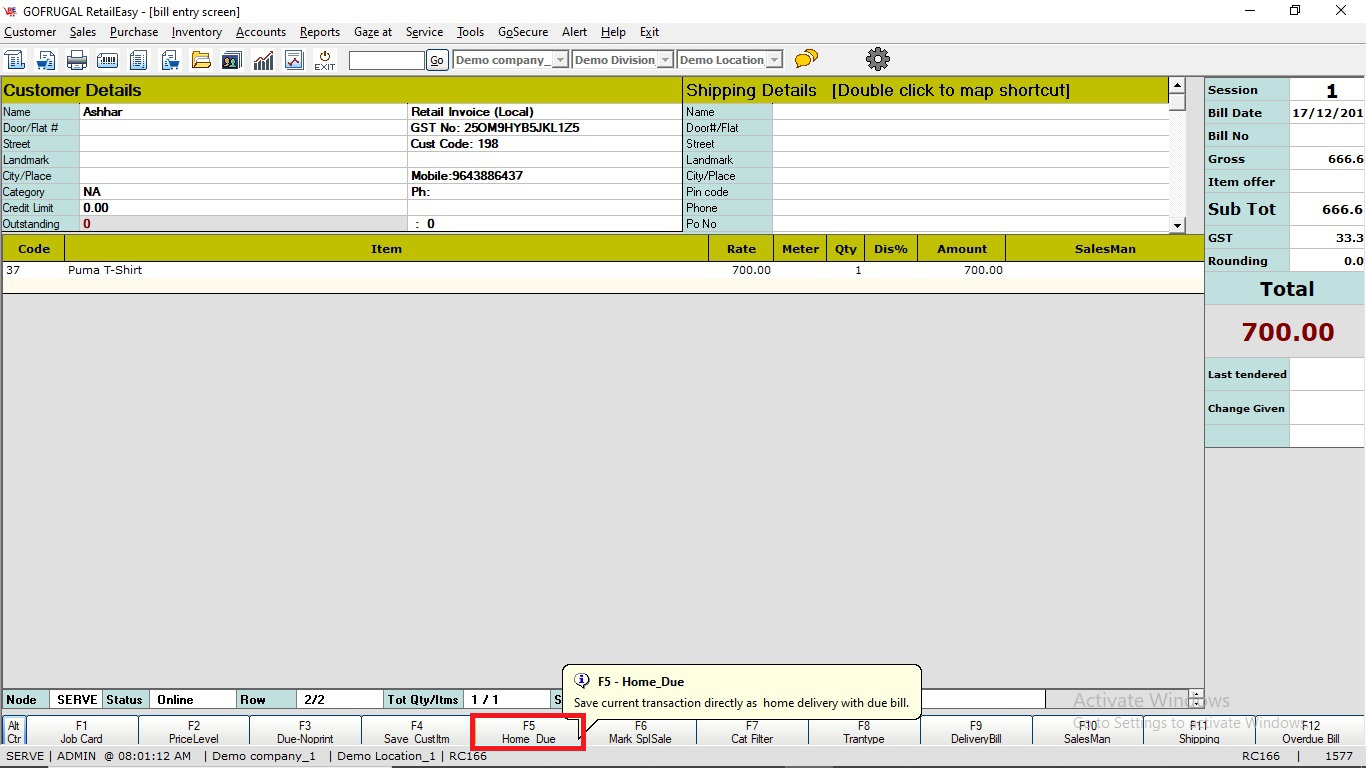Open the settings gear icon

coord(878,59)
